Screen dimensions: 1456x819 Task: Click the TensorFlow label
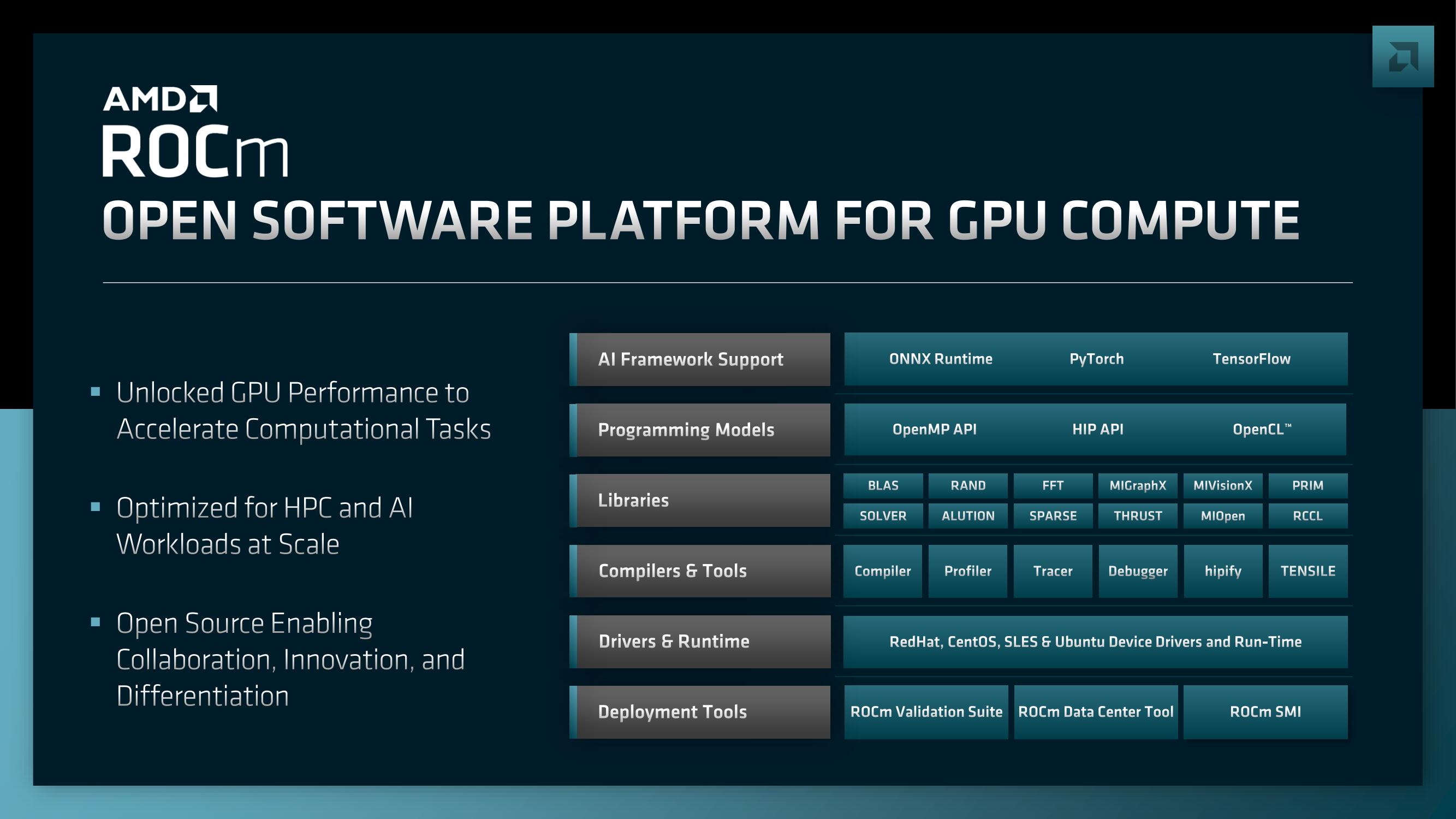coord(1251,359)
